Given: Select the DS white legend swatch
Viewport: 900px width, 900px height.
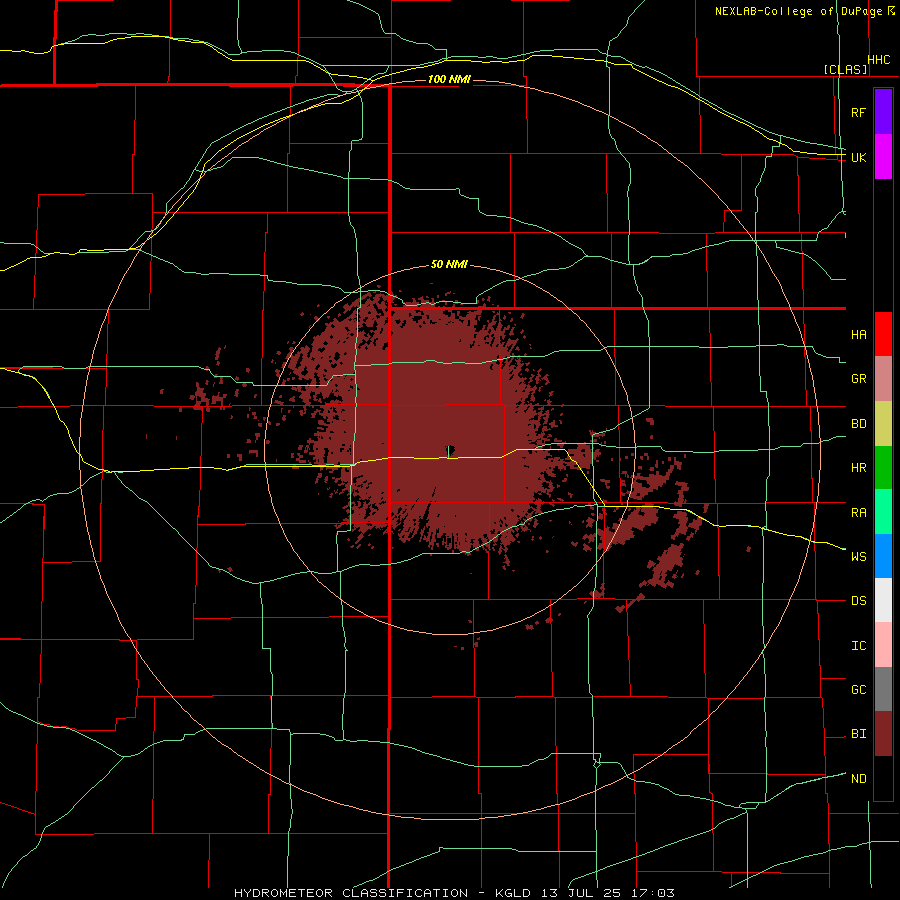Looking at the screenshot, I should pyautogui.click(x=883, y=600).
